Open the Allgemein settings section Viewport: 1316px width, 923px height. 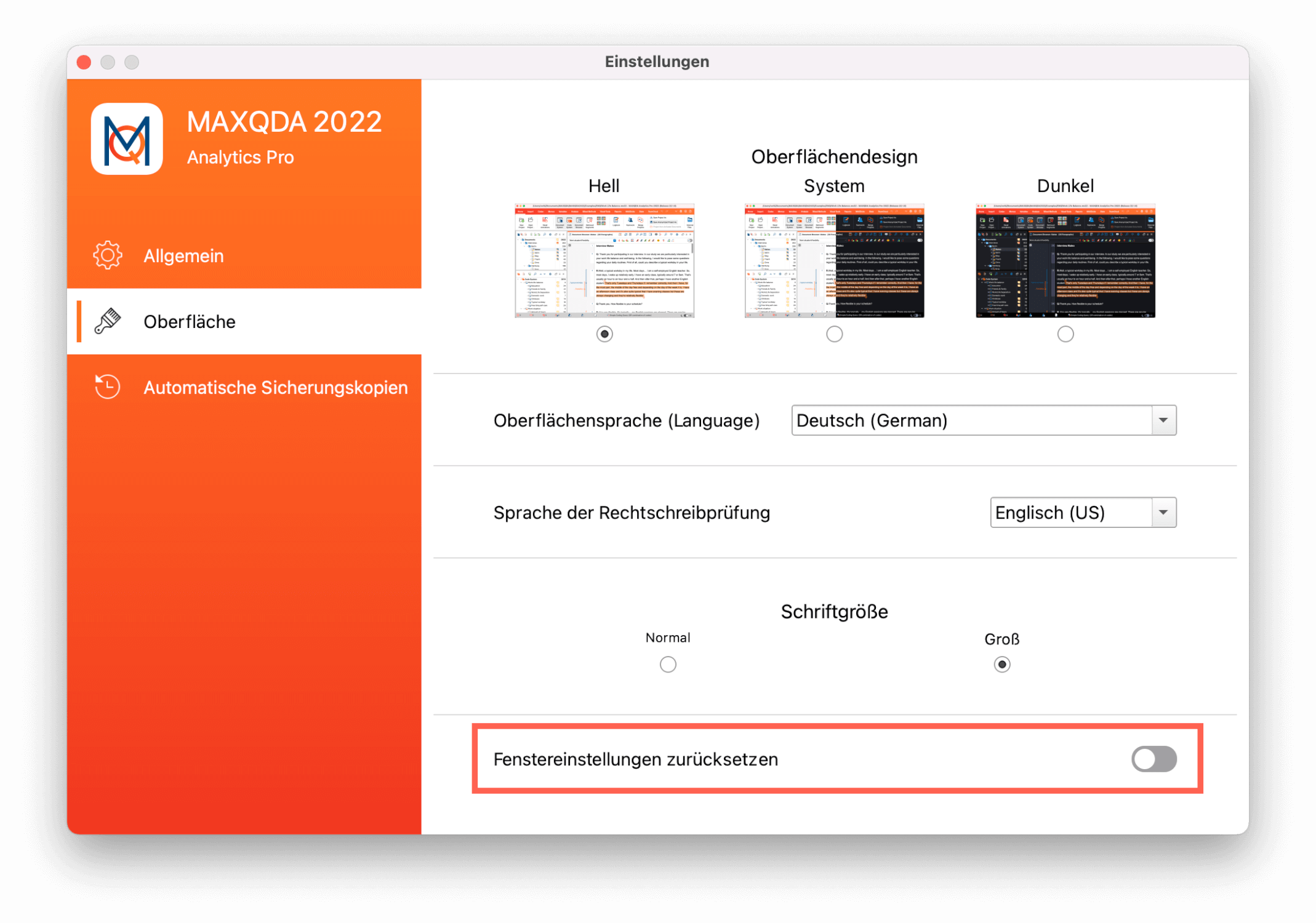(x=244, y=255)
